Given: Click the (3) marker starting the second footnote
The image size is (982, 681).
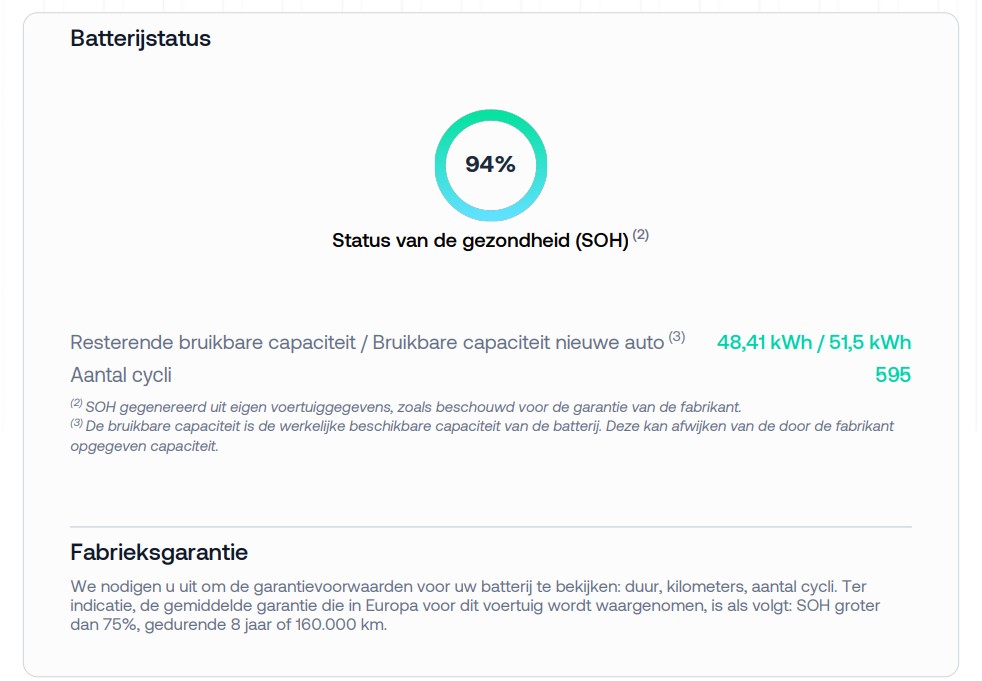Looking at the screenshot, I should (76, 424).
